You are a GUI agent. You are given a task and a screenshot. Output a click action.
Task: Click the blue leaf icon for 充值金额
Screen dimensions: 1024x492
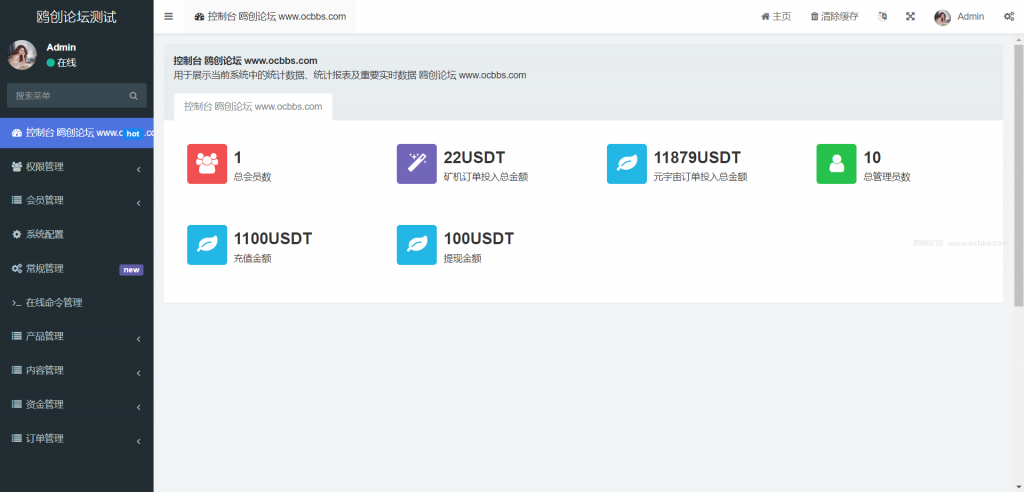pyautogui.click(x=207, y=245)
